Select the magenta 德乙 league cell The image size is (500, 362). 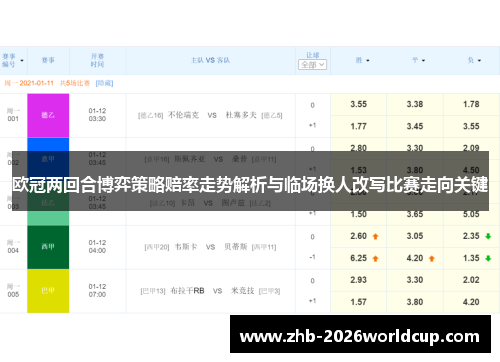click(48, 115)
